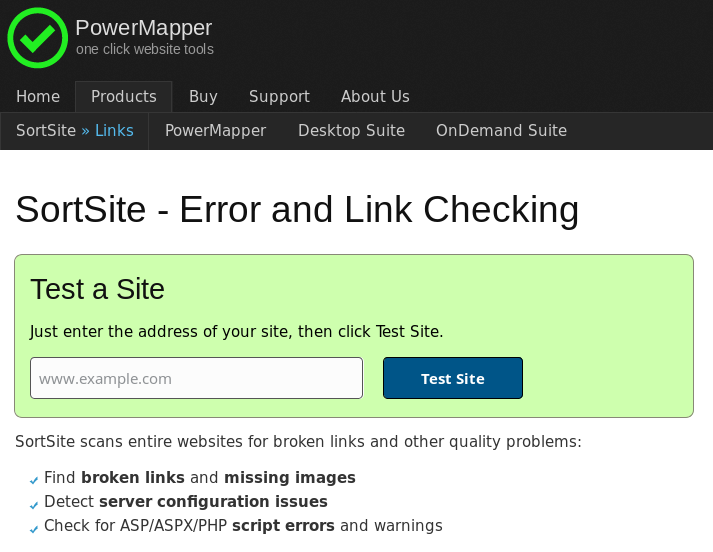This screenshot has width=713, height=552.
Task: Click the 'one click website tools' tagline
Action: 145,49
